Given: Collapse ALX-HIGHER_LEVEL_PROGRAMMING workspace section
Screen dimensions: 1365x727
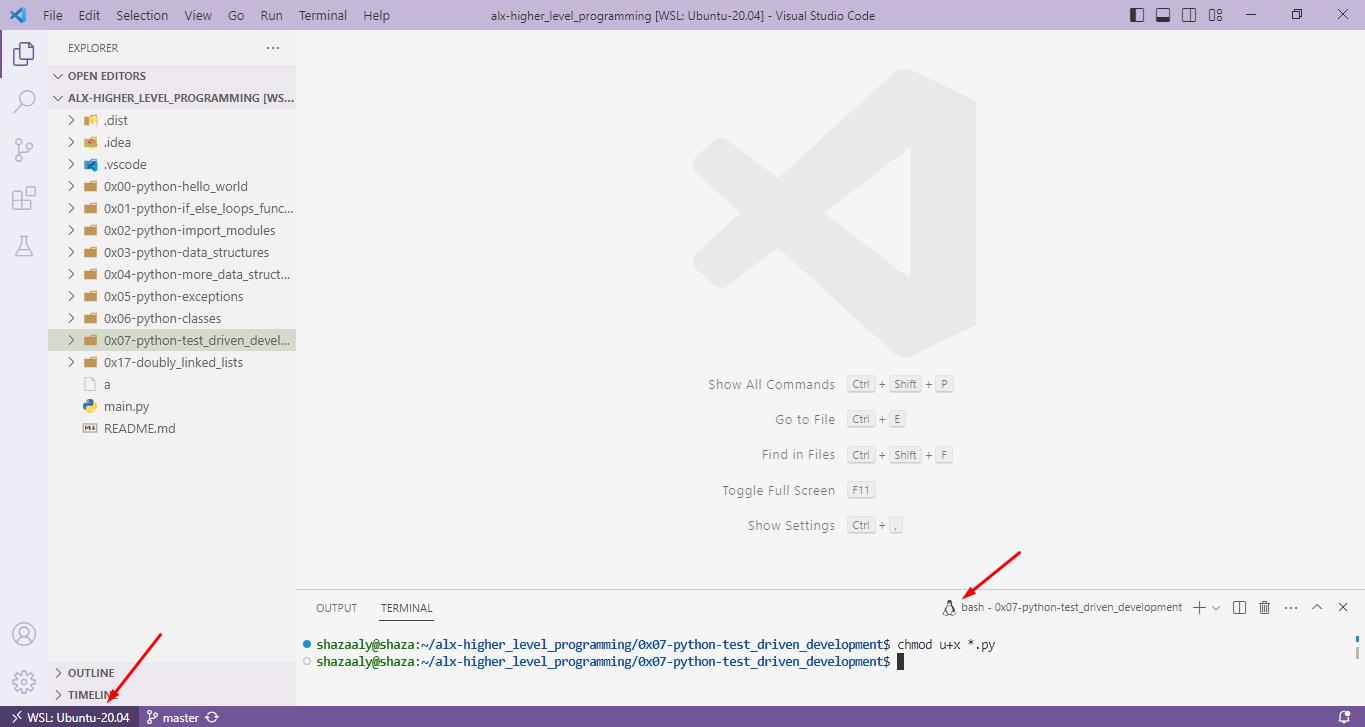Looking at the screenshot, I should tap(172, 98).
